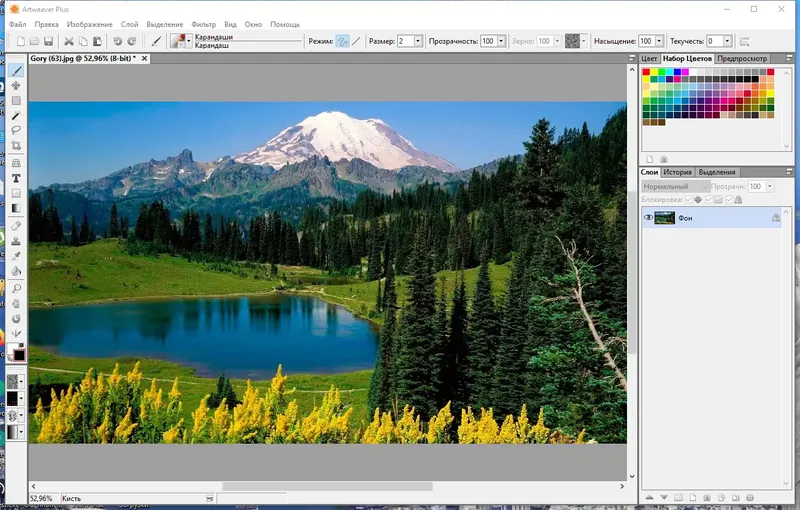Add new color swatch page icon
This screenshot has width=800, height=510.
point(650,159)
